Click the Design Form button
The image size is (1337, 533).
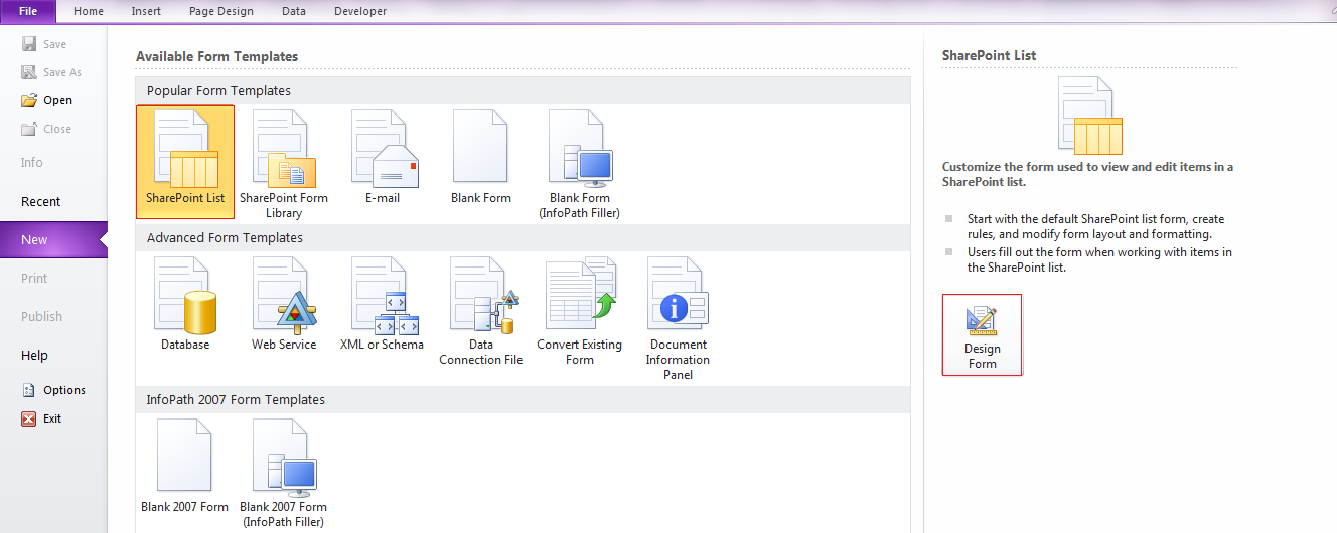(982, 335)
